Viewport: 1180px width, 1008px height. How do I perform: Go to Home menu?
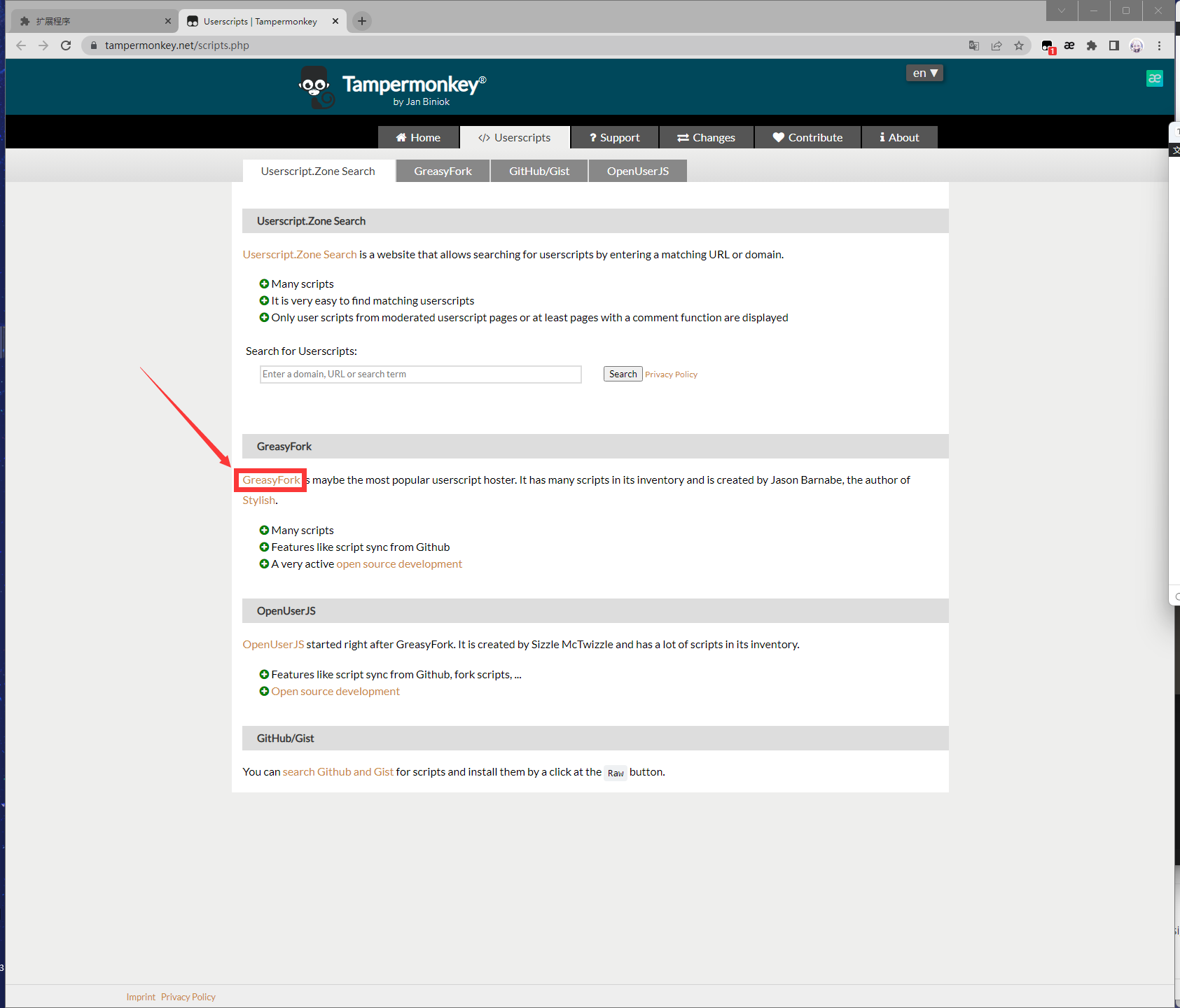coord(418,137)
